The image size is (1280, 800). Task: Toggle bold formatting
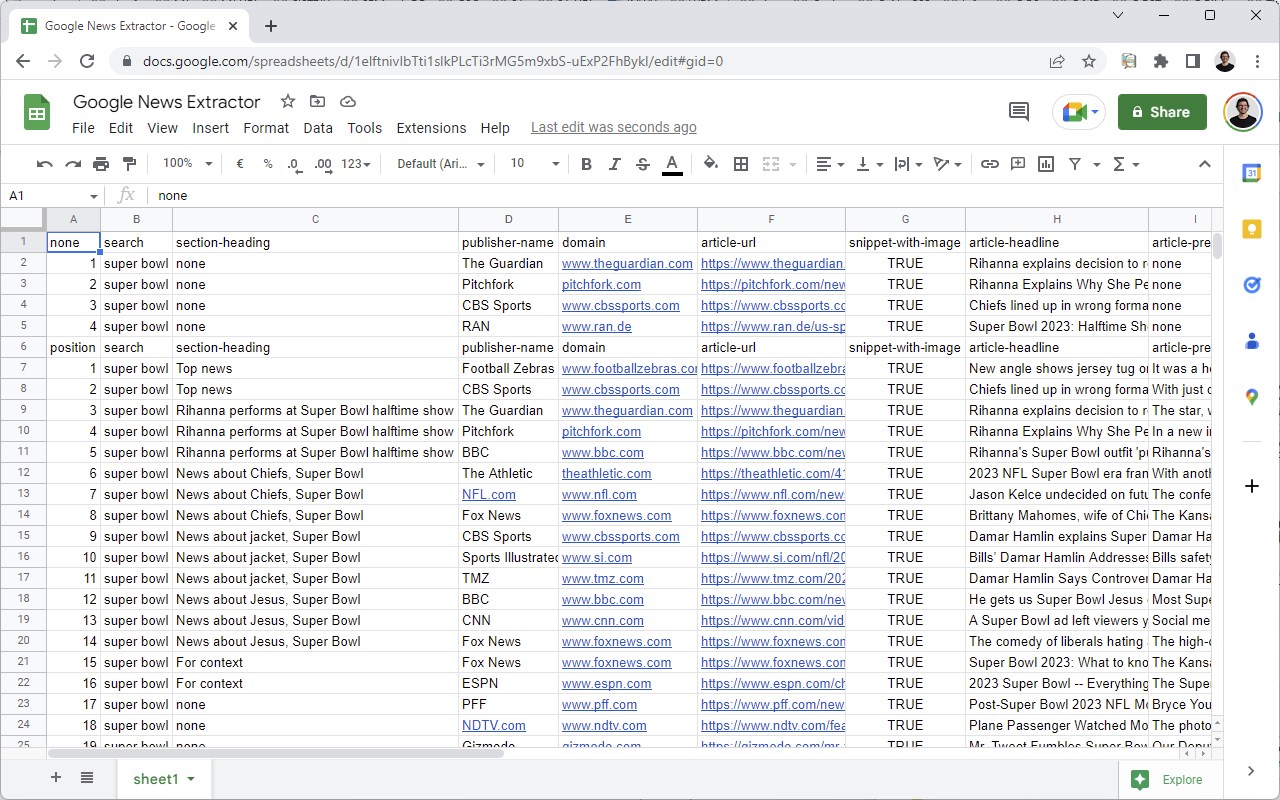[586, 164]
